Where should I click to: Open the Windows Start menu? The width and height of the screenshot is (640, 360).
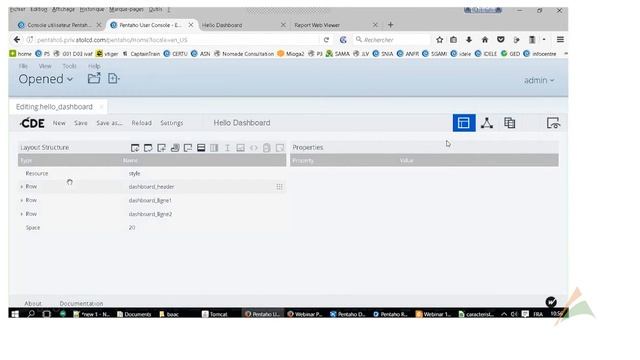pos(15,314)
